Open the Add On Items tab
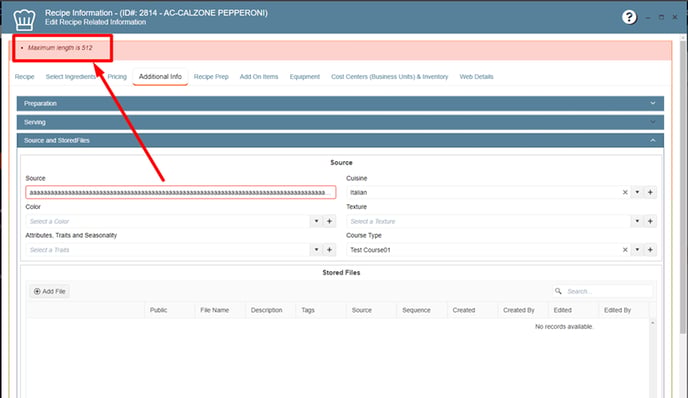 click(259, 77)
